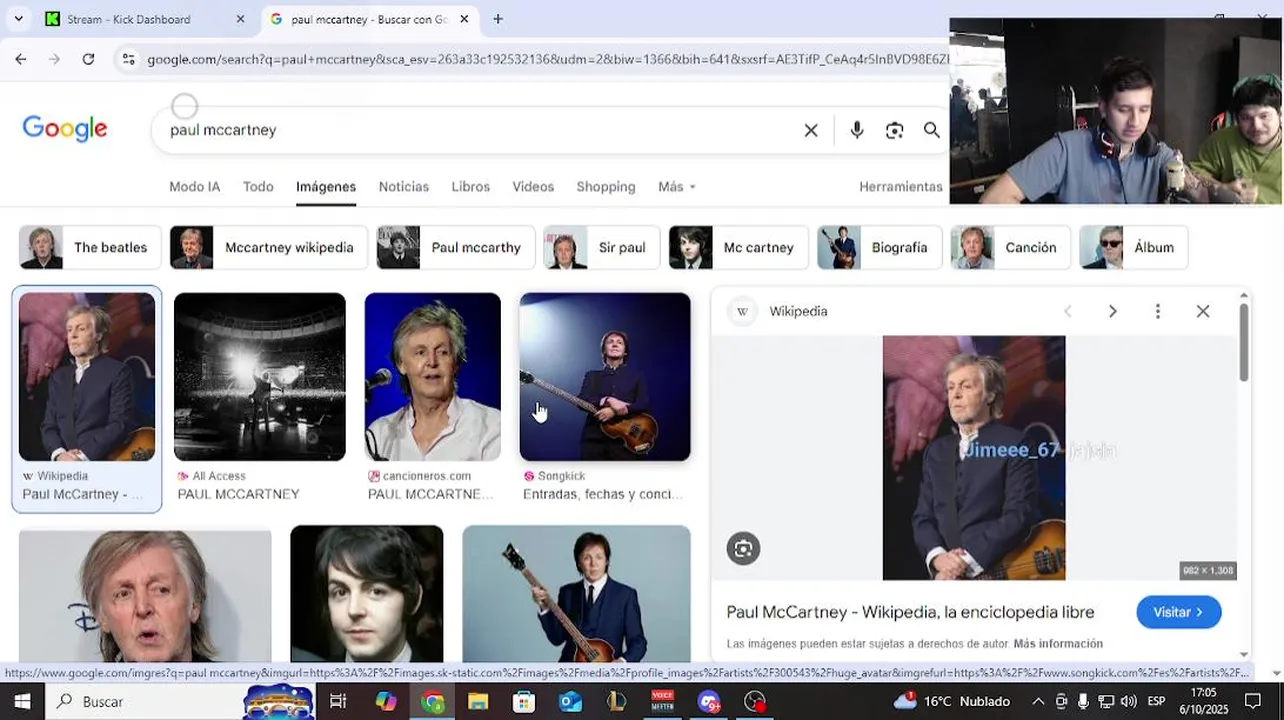The width and height of the screenshot is (1284, 720).
Task: Show next image in preview panel
Action: pyautogui.click(x=1112, y=311)
